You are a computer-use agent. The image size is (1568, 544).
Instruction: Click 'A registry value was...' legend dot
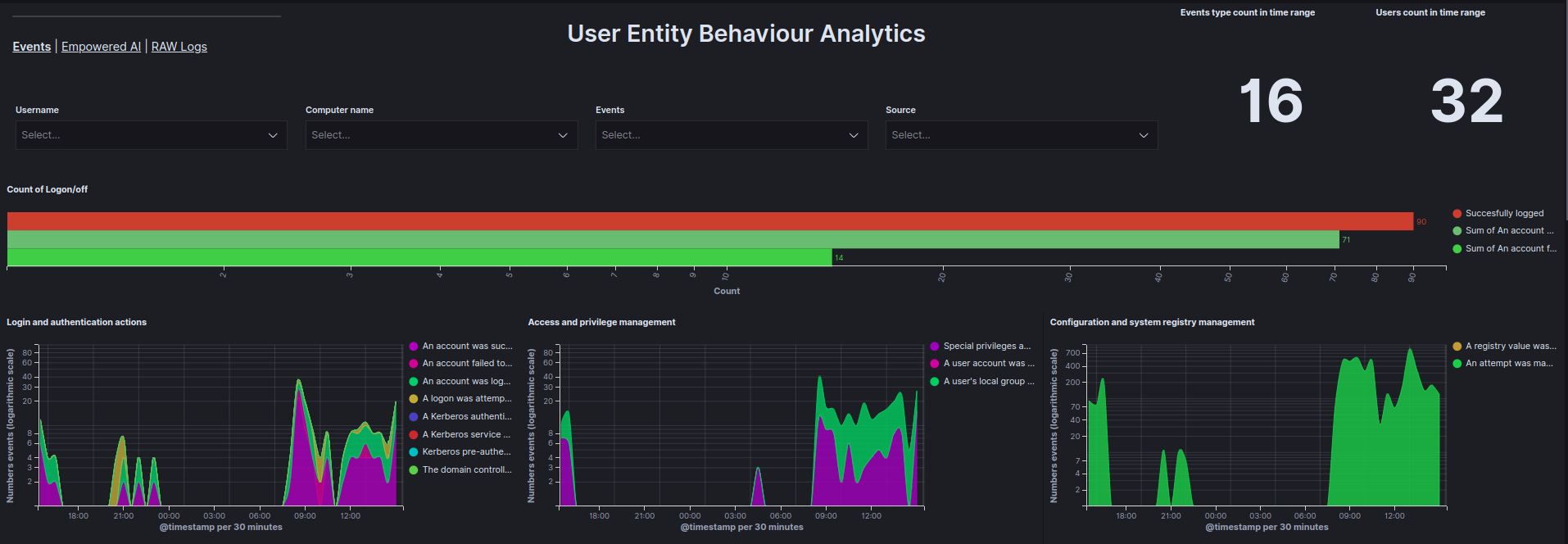[1457, 346]
